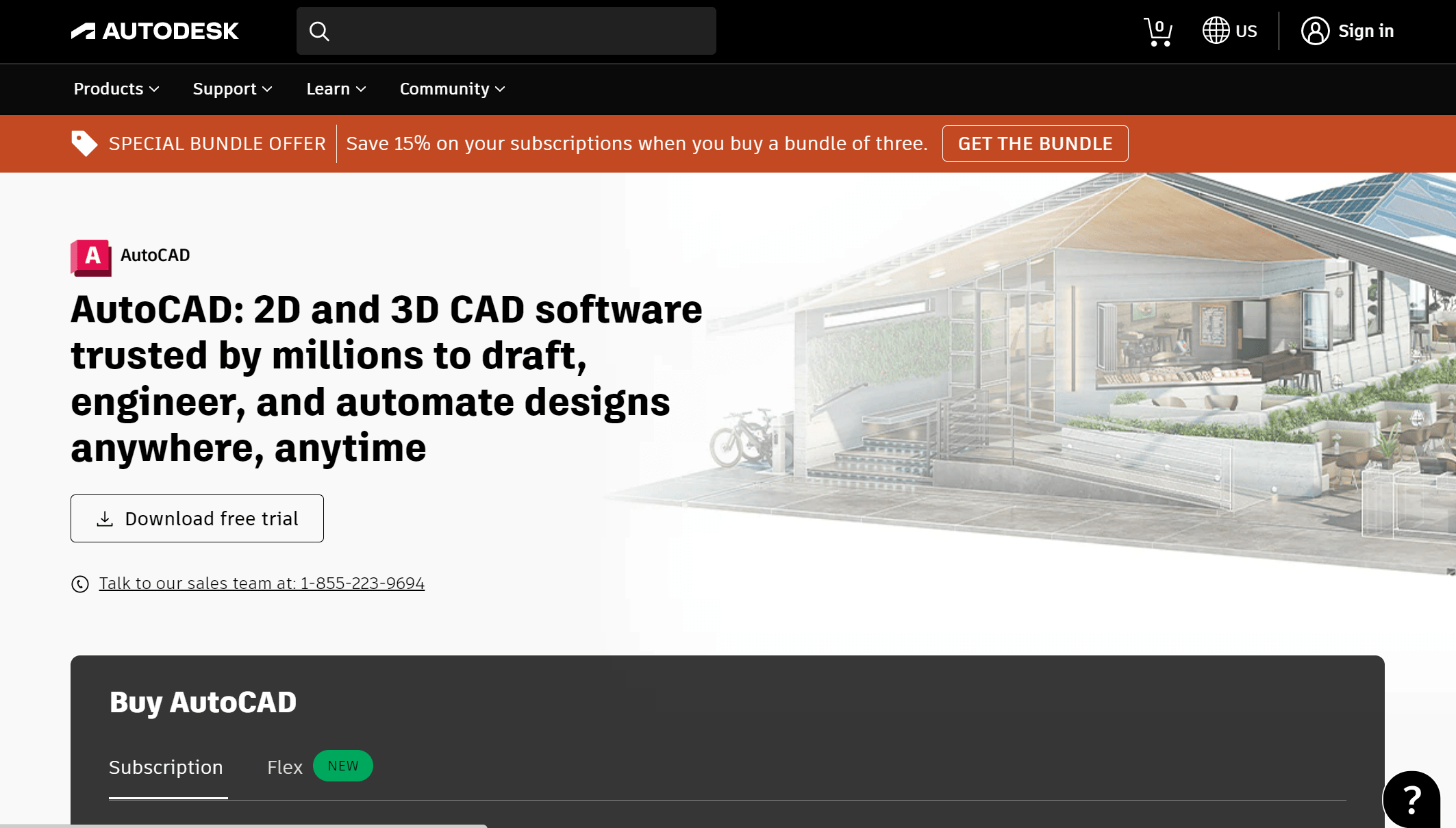Click the bundle offer tag icon
The image size is (1456, 828).
(x=84, y=143)
